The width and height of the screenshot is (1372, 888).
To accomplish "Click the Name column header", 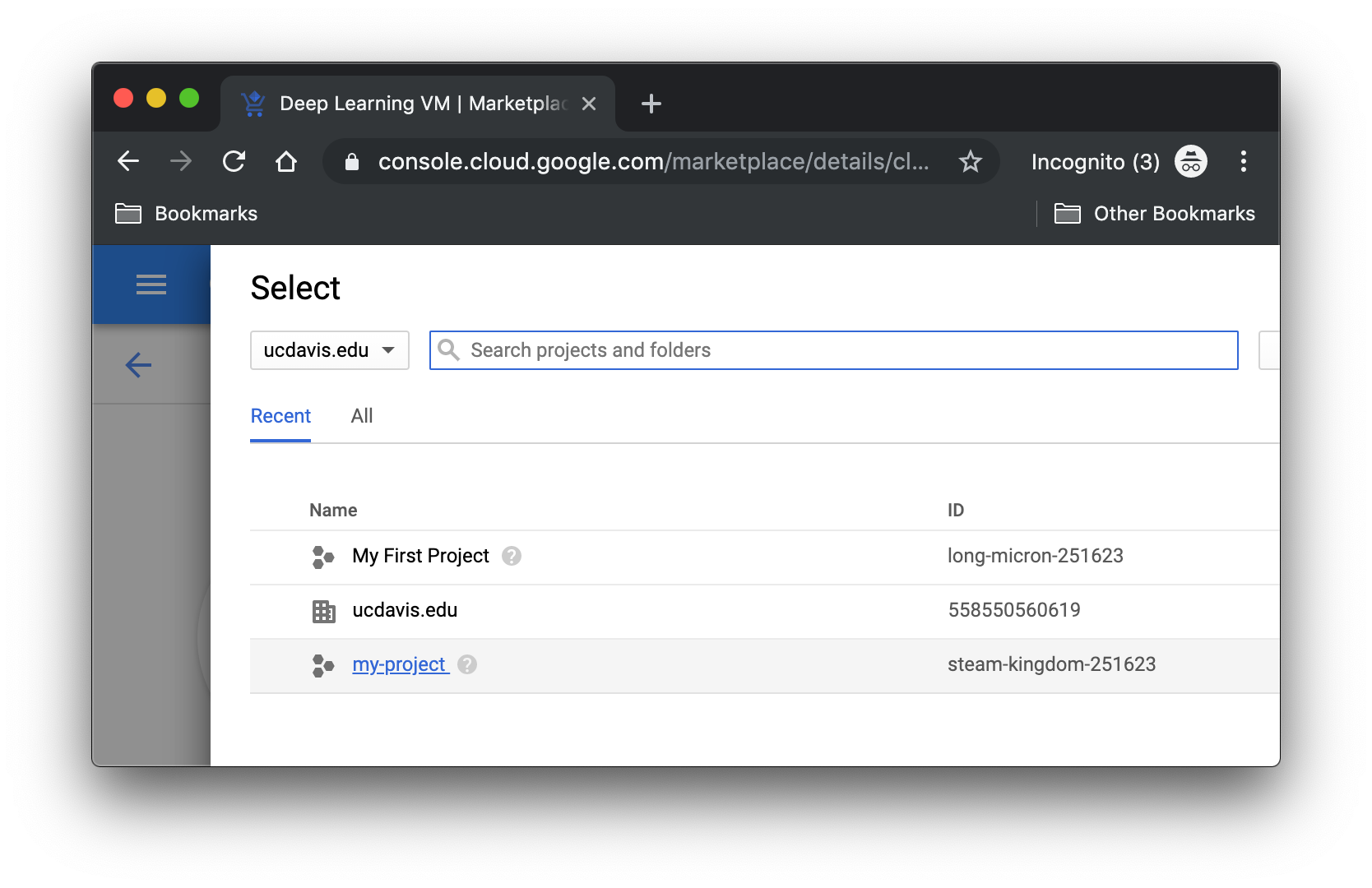I will (x=333, y=510).
